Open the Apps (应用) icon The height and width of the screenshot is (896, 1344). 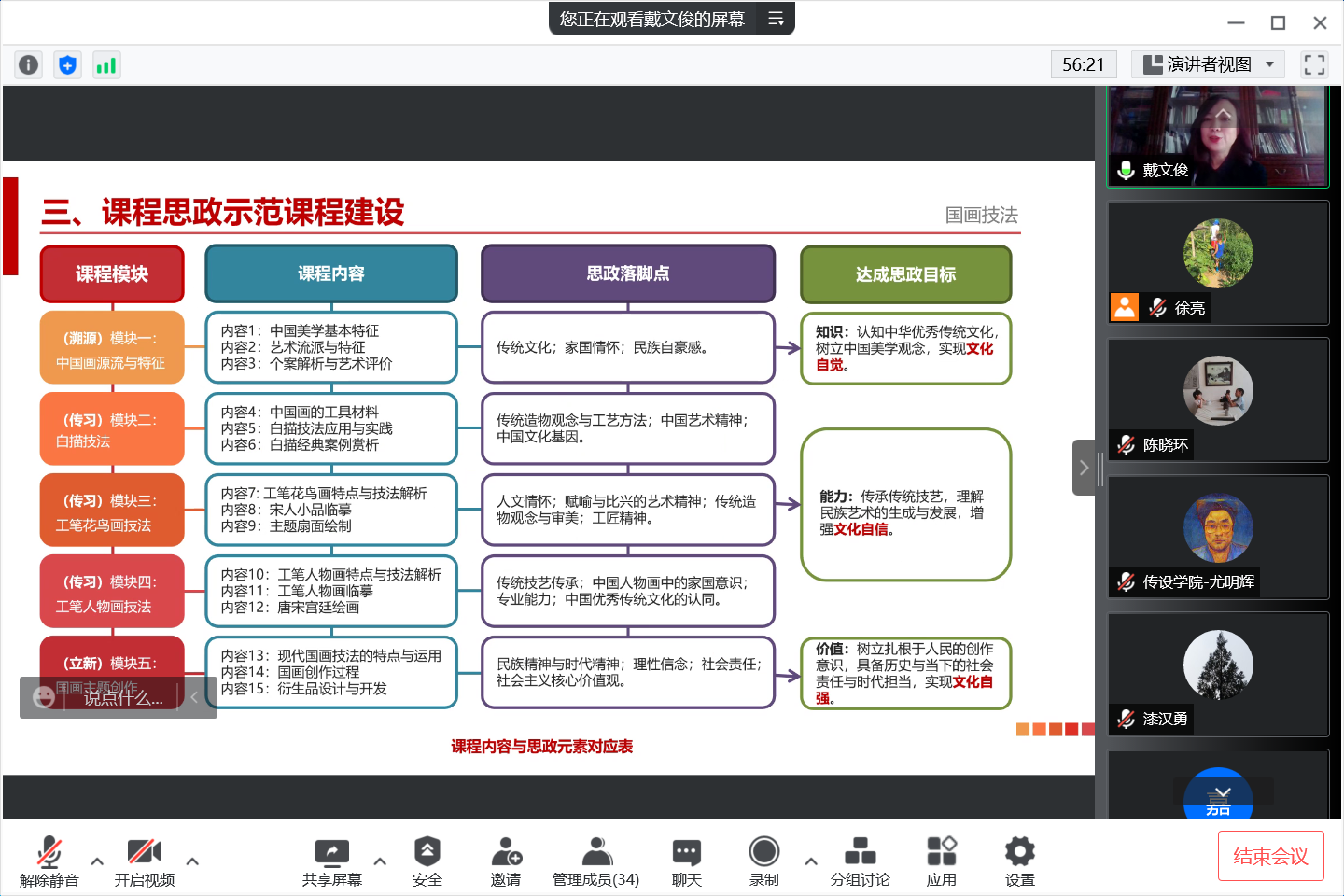tap(941, 861)
